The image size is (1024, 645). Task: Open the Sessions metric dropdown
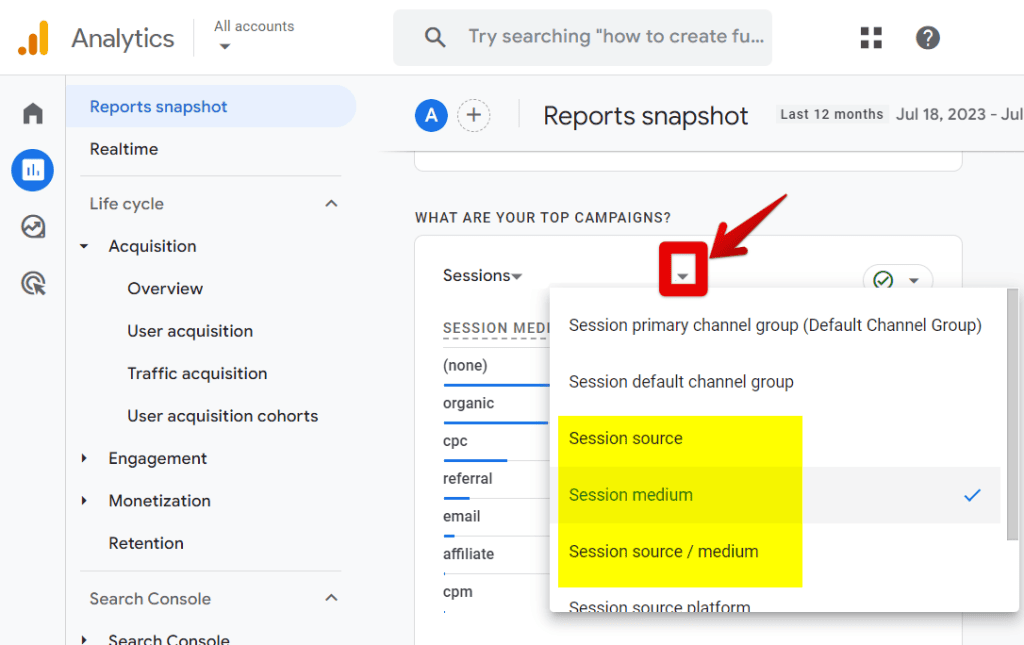[483, 275]
